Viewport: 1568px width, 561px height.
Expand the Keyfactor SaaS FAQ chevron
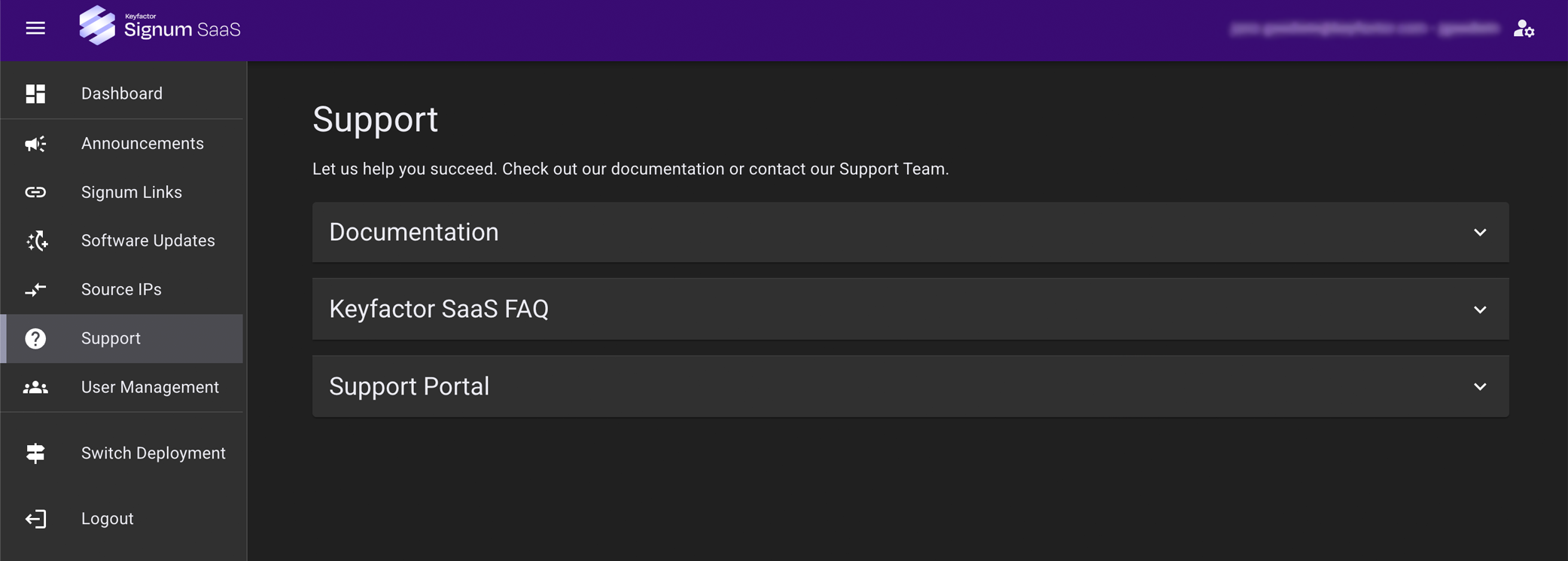1480,309
